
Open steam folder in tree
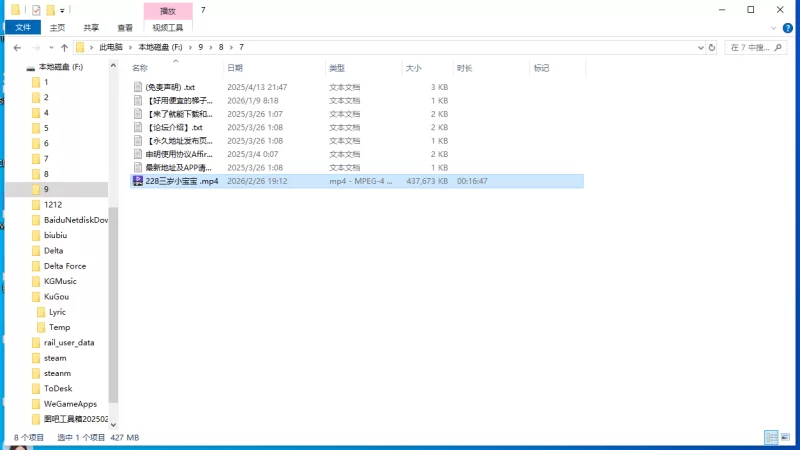tap(55, 358)
